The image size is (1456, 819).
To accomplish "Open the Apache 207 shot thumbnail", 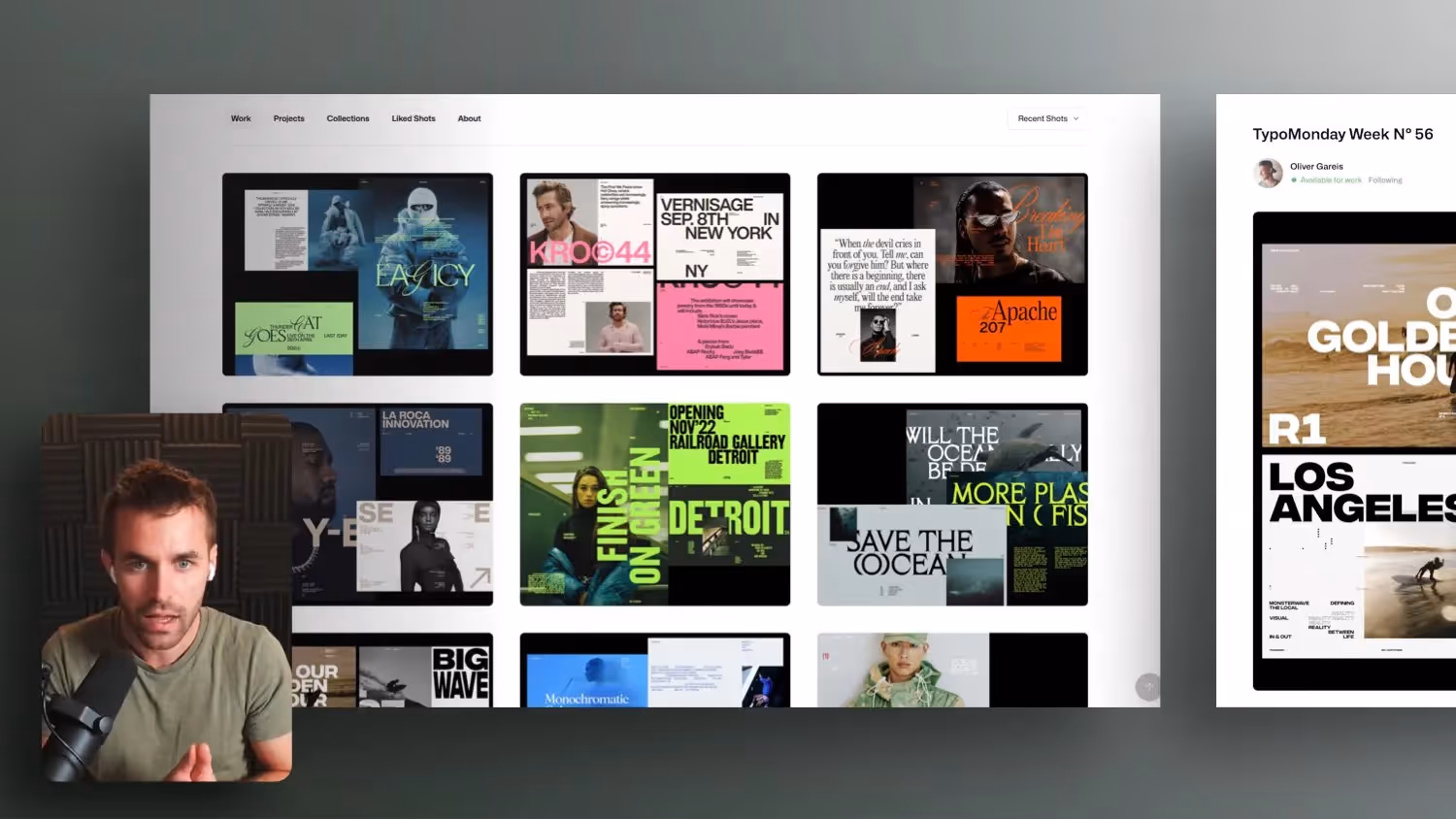I will (952, 275).
